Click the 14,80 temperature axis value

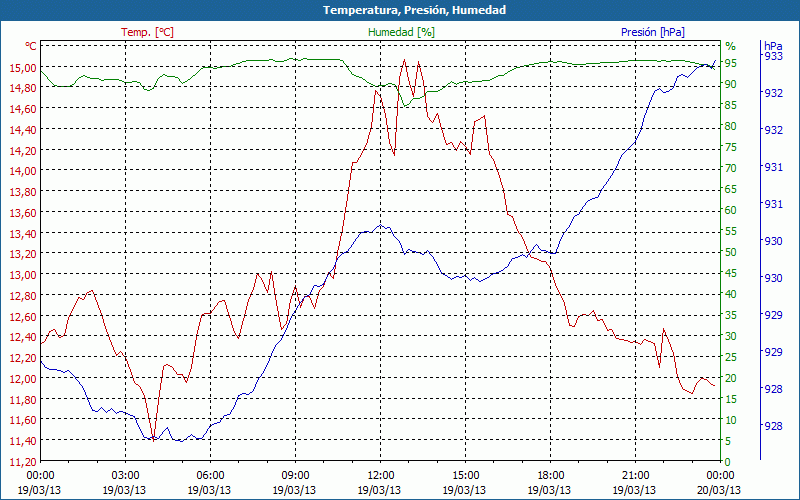tap(23, 88)
